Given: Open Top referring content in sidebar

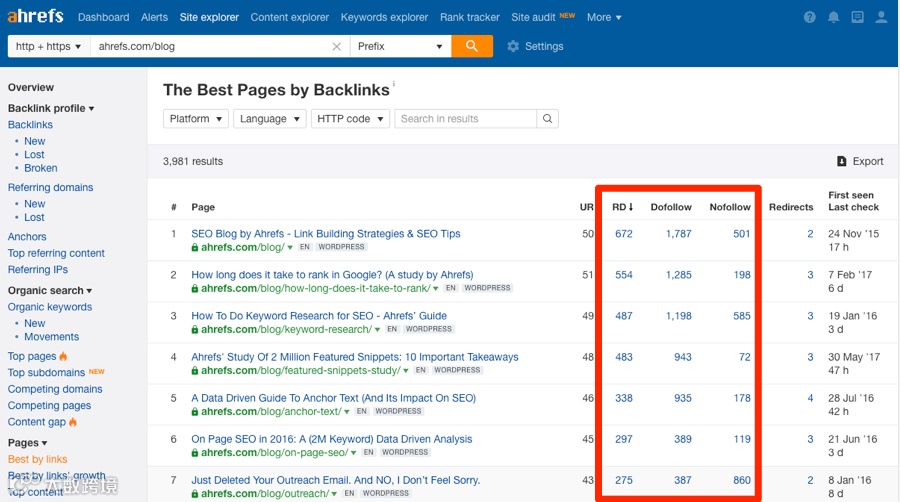Looking at the screenshot, I should 56,253.
